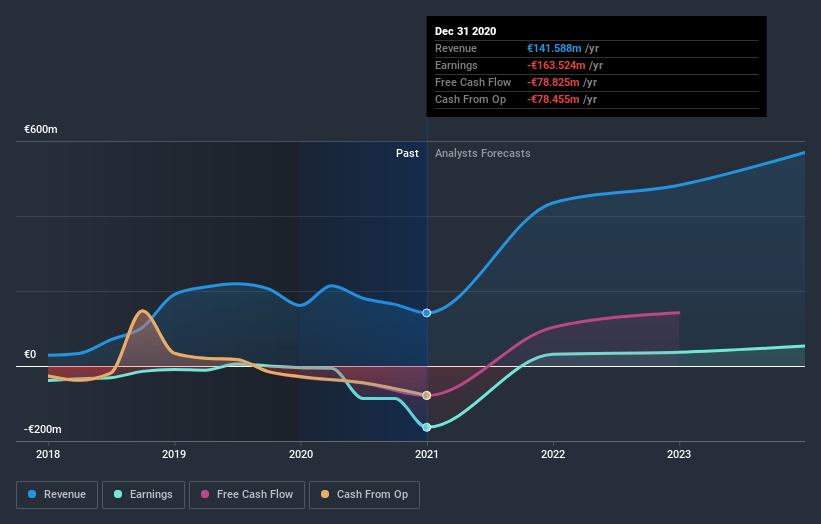Screen dimensions: 821x524
Task: Click the -€163.524m earnings value
Action: [x=556, y=65]
